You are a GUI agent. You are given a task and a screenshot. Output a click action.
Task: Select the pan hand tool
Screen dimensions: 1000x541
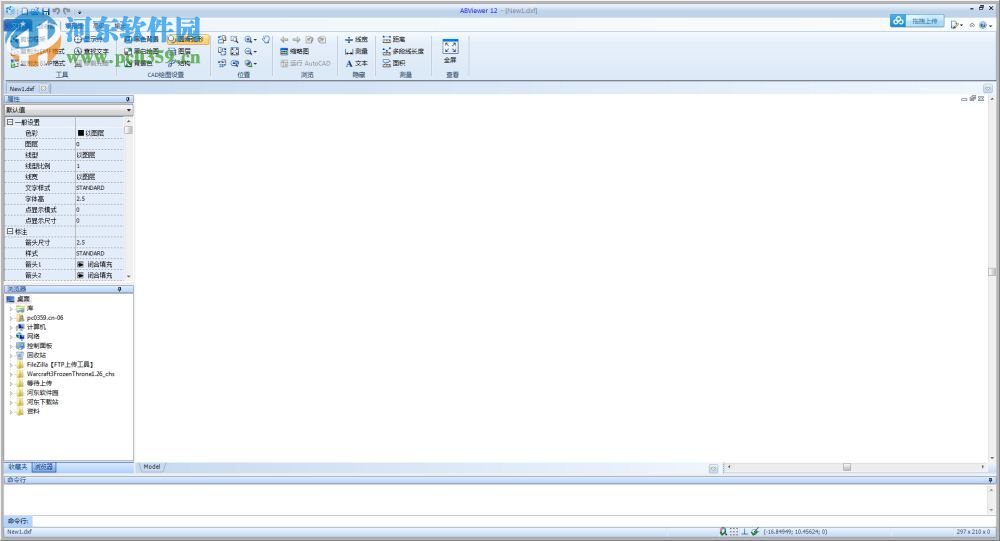(x=266, y=40)
